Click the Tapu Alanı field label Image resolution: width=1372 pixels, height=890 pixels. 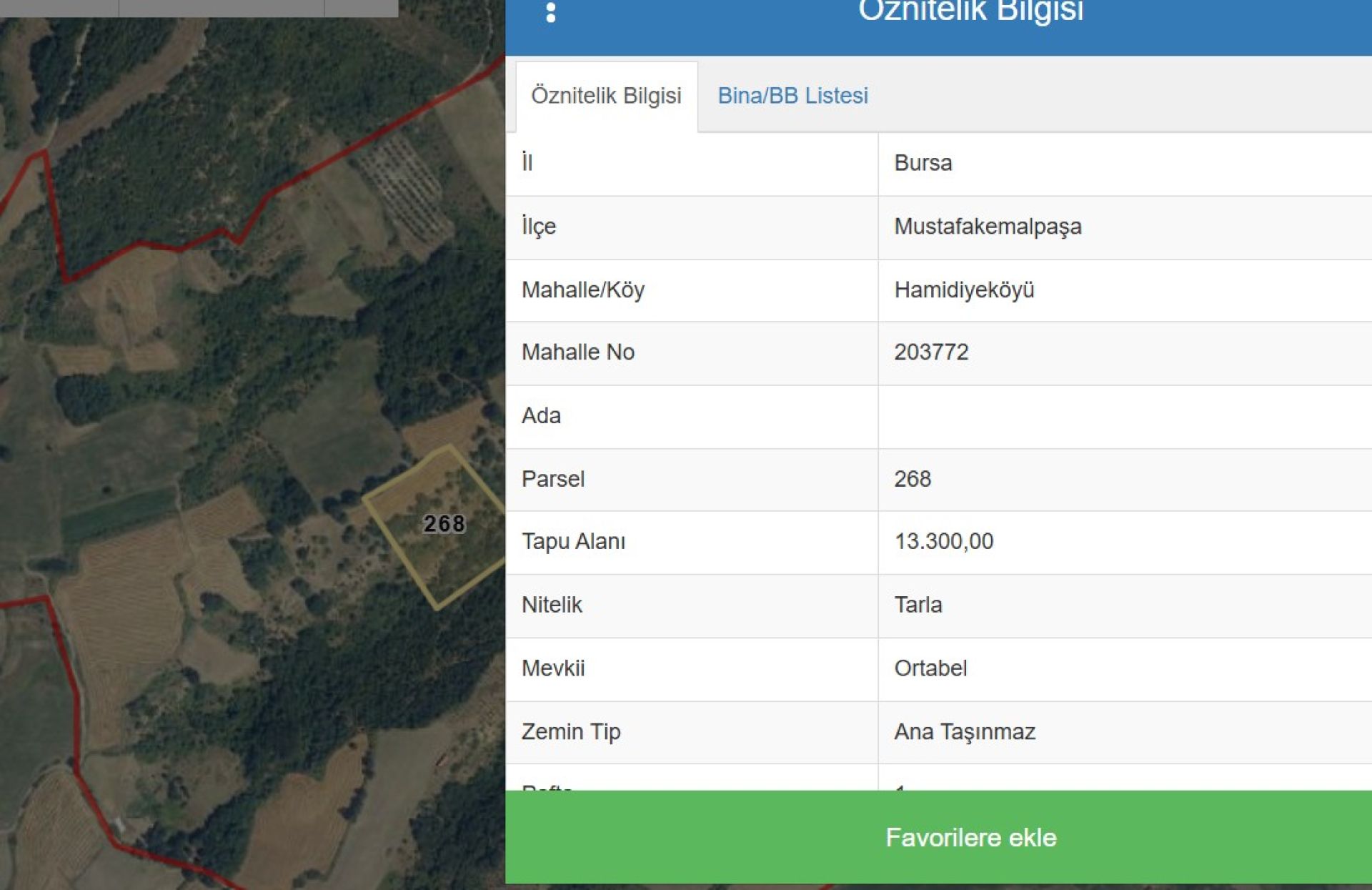[x=573, y=541]
